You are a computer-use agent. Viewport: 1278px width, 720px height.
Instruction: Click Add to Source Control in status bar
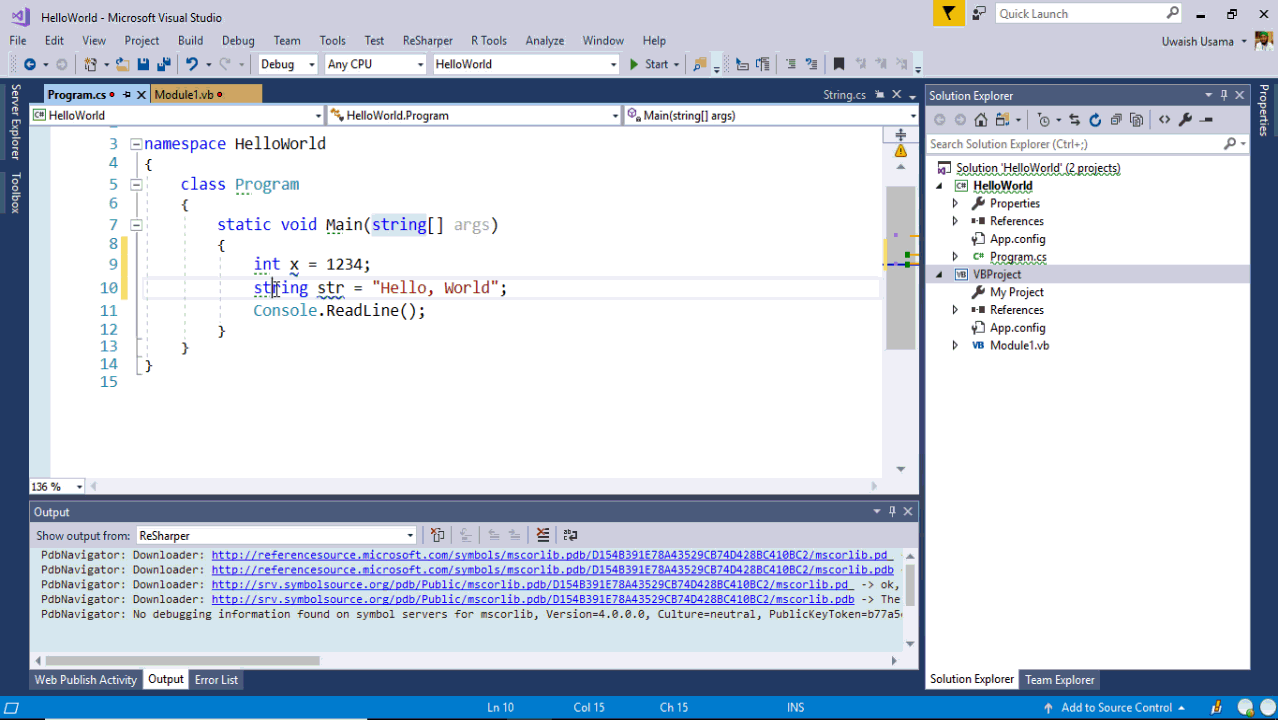(1119, 707)
